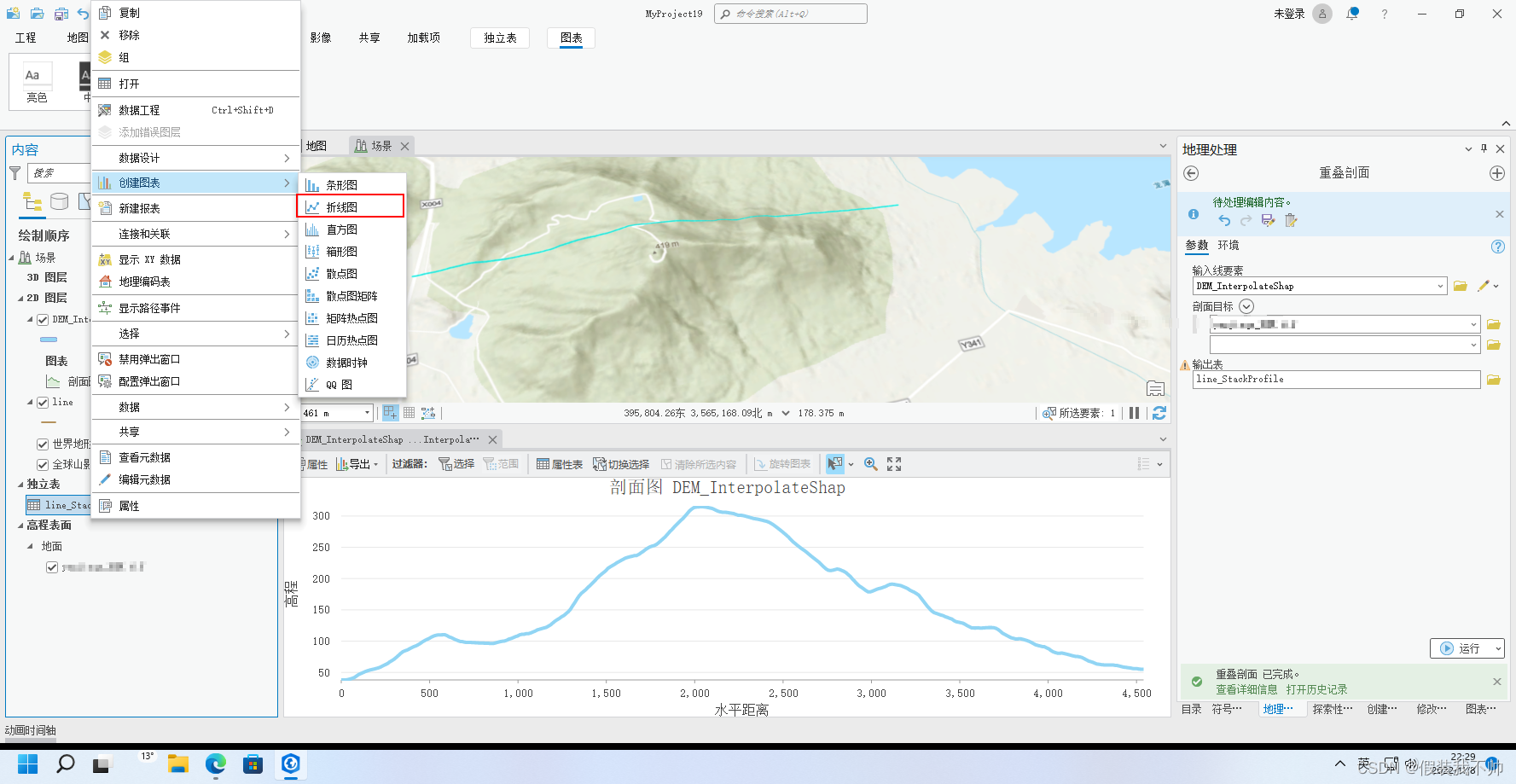Viewport: 1516px width, 784px height.
Task: Switch to 目录 pane tab at bottom
Action: pyautogui.click(x=1191, y=709)
